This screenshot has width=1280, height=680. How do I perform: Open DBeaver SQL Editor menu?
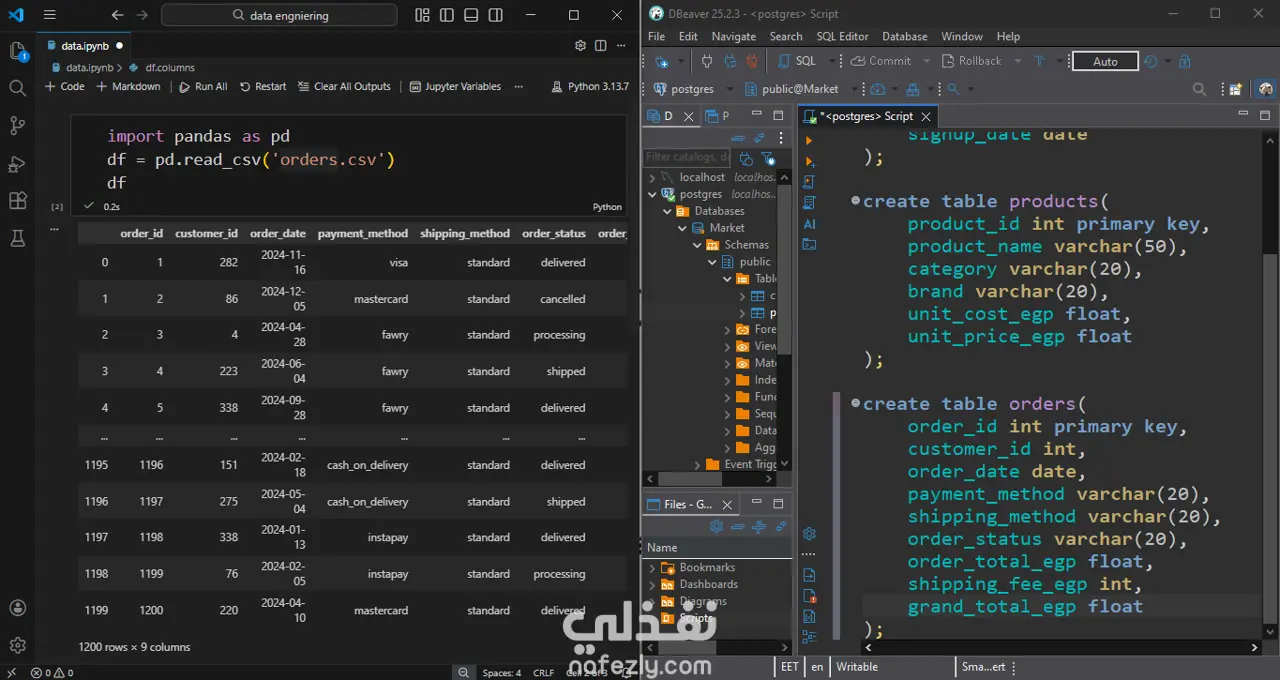coord(842,36)
